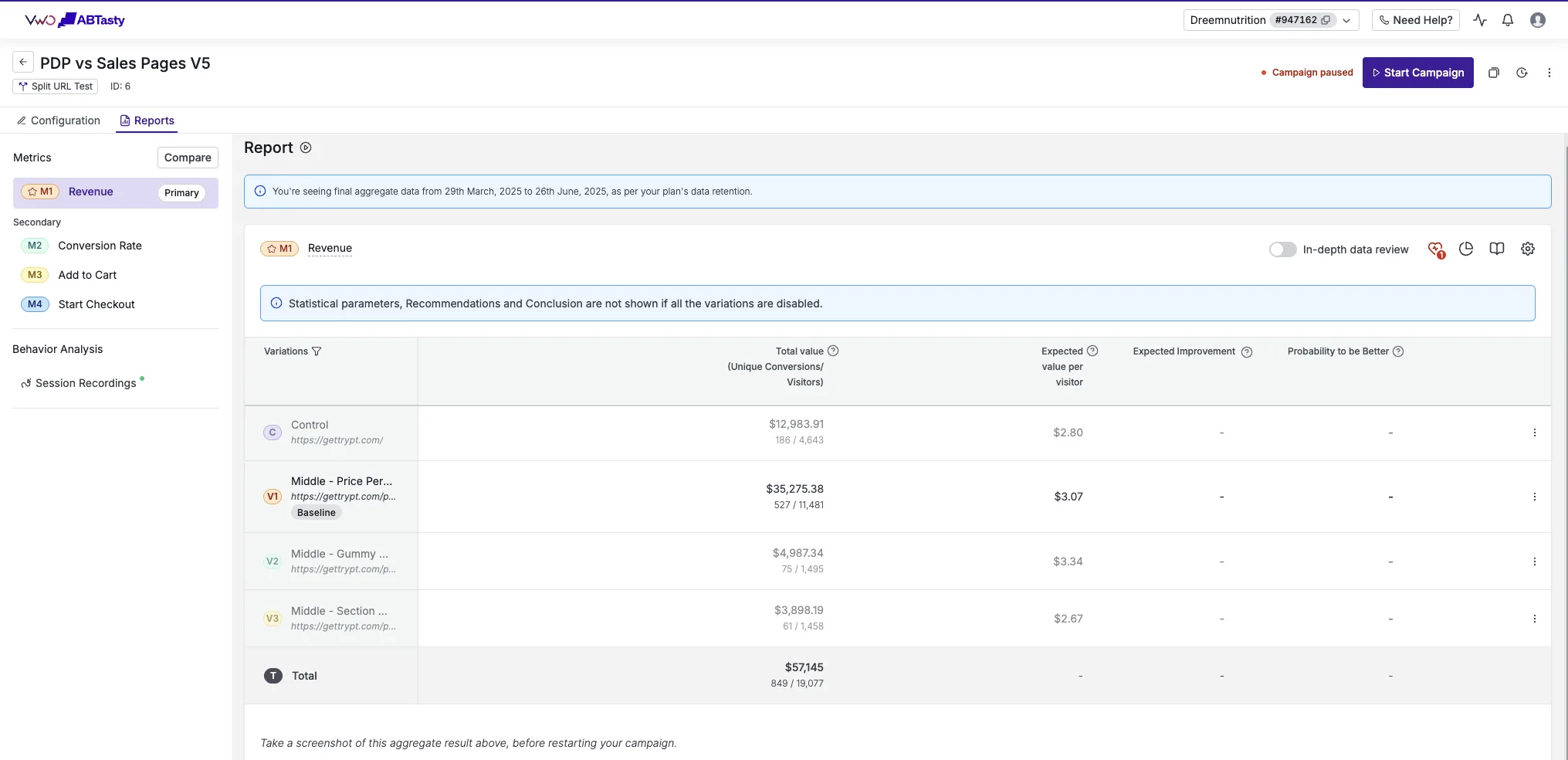Click the V1 variation badge

click(273, 497)
